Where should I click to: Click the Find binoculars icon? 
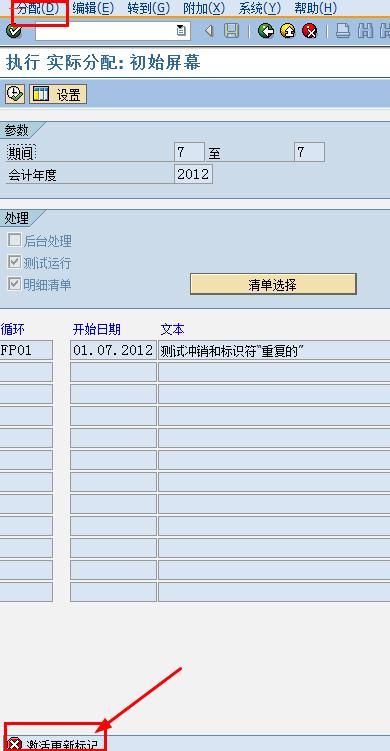[366, 32]
